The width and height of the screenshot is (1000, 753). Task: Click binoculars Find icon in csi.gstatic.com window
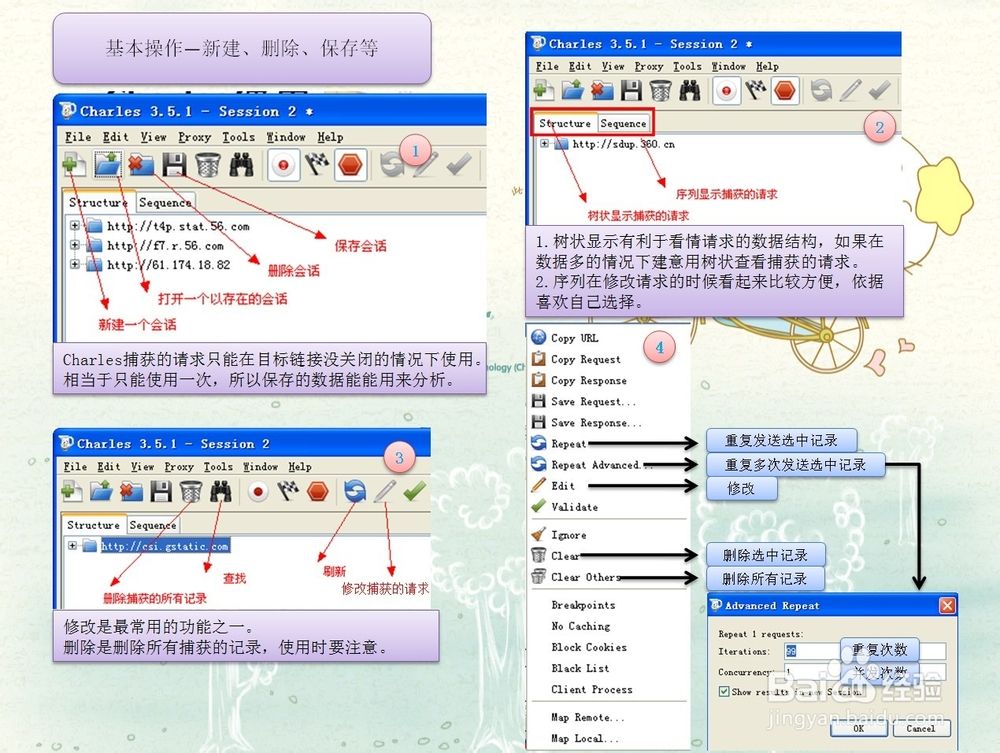(x=221, y=492)
